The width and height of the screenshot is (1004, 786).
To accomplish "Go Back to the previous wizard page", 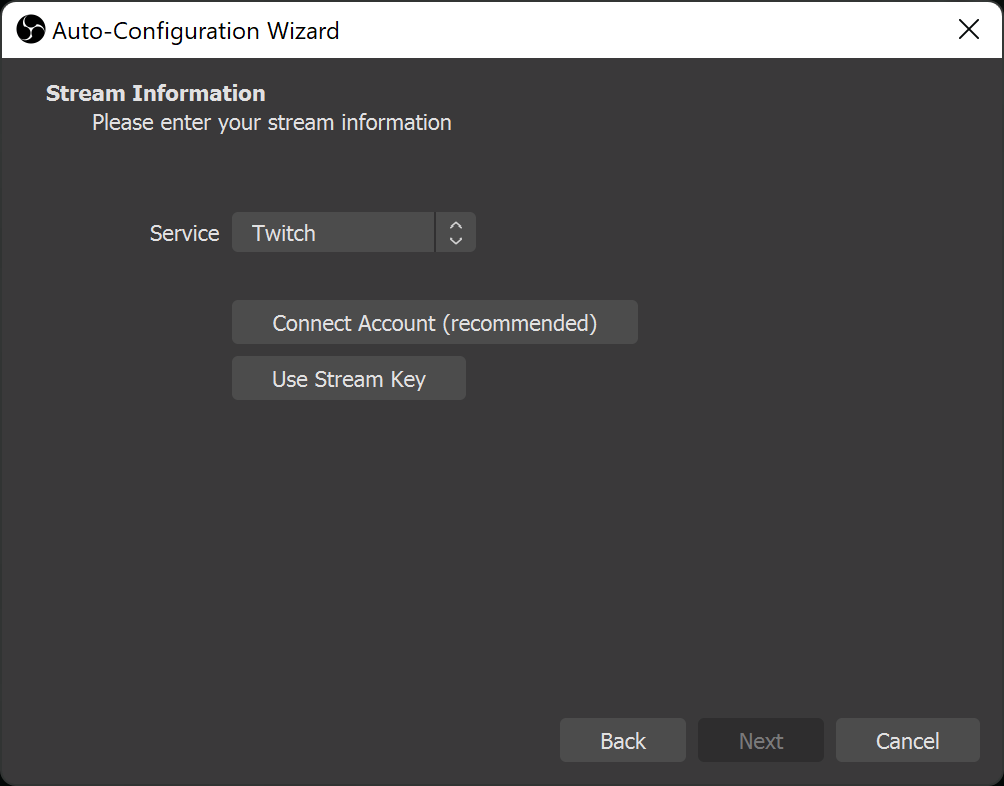I will [x=622, y=741].
